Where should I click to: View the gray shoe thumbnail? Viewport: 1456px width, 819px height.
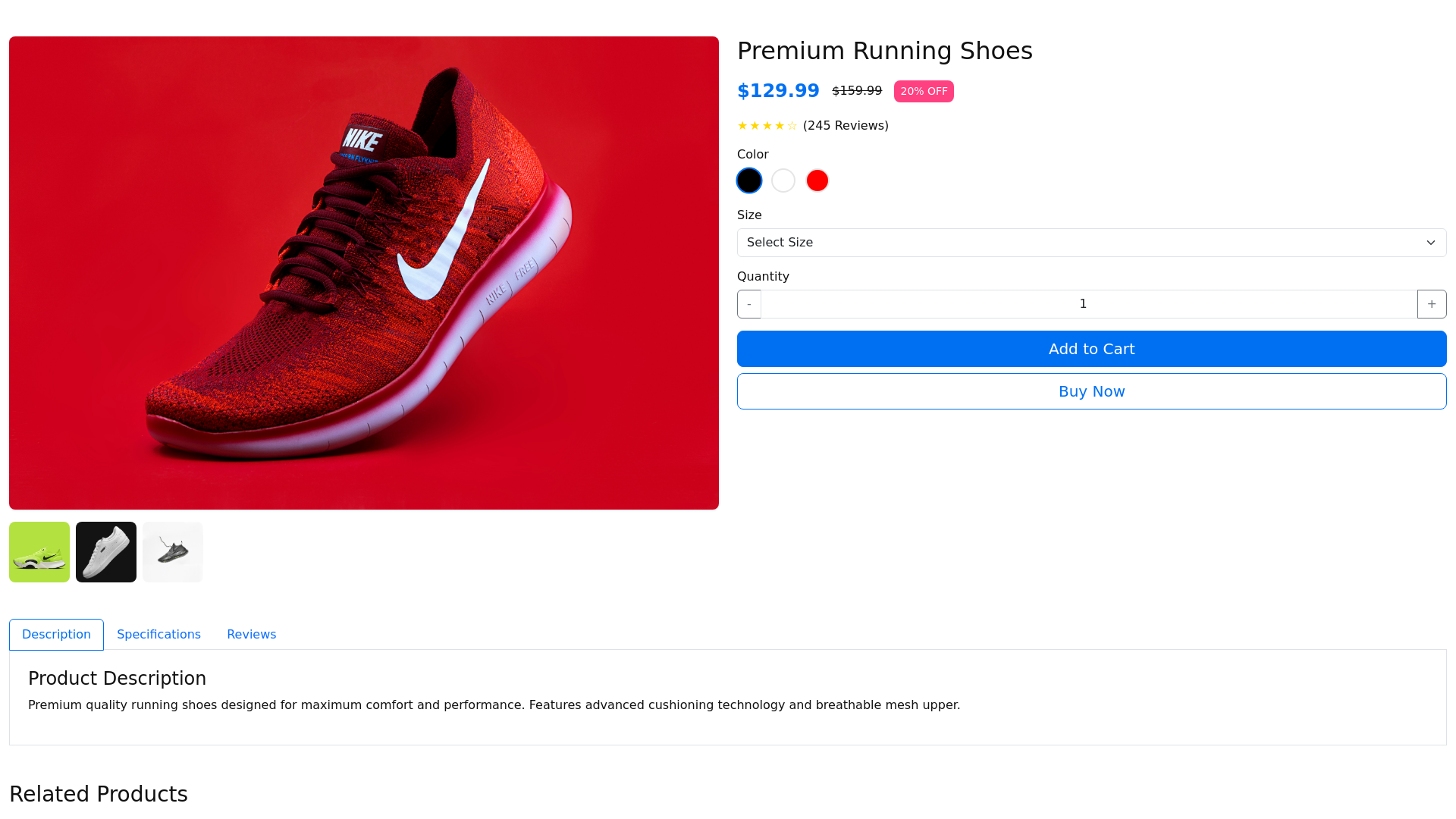tap(173, 552)
